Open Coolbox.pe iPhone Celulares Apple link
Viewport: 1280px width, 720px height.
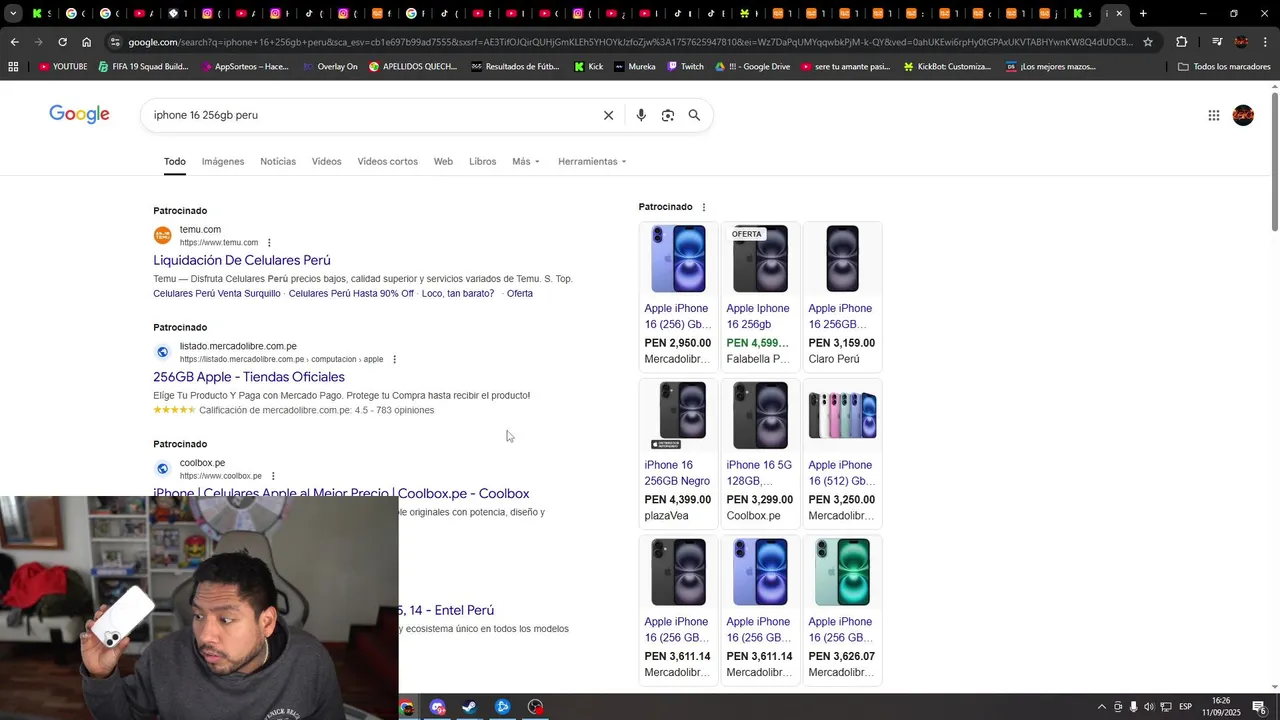(x=341, y=493)
